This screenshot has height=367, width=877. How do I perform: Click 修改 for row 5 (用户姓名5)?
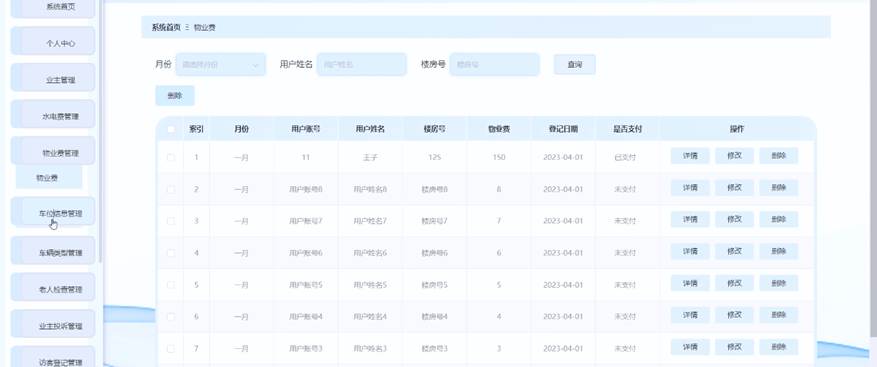[734, 283]
